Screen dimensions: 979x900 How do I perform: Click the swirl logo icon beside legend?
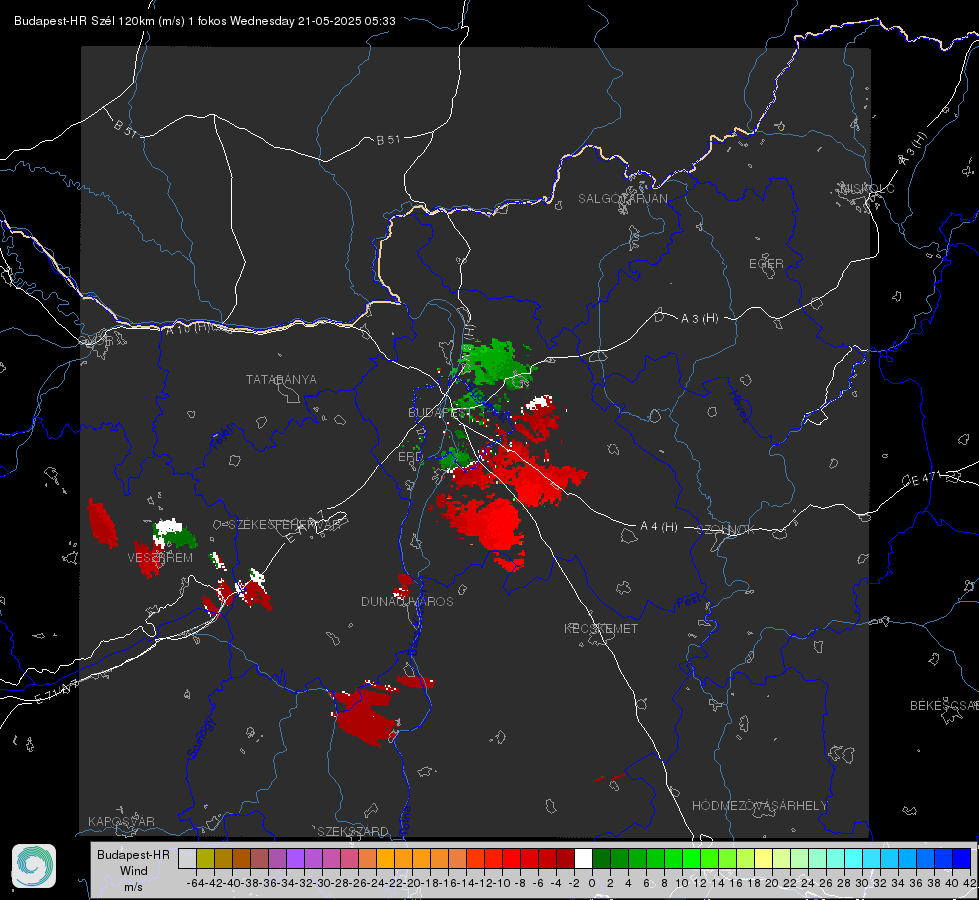(x=34, y=866)
